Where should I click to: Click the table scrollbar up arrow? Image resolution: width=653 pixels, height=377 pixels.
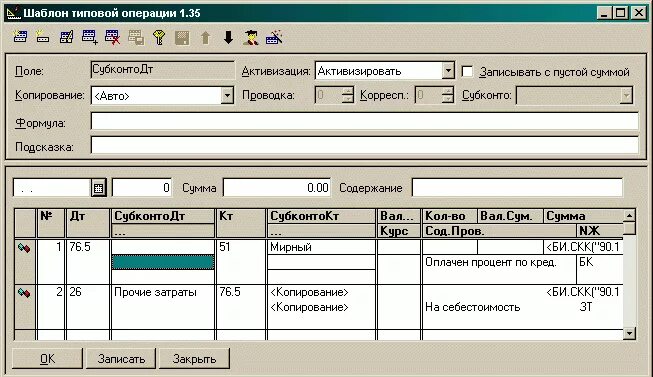tap(629, 216)
